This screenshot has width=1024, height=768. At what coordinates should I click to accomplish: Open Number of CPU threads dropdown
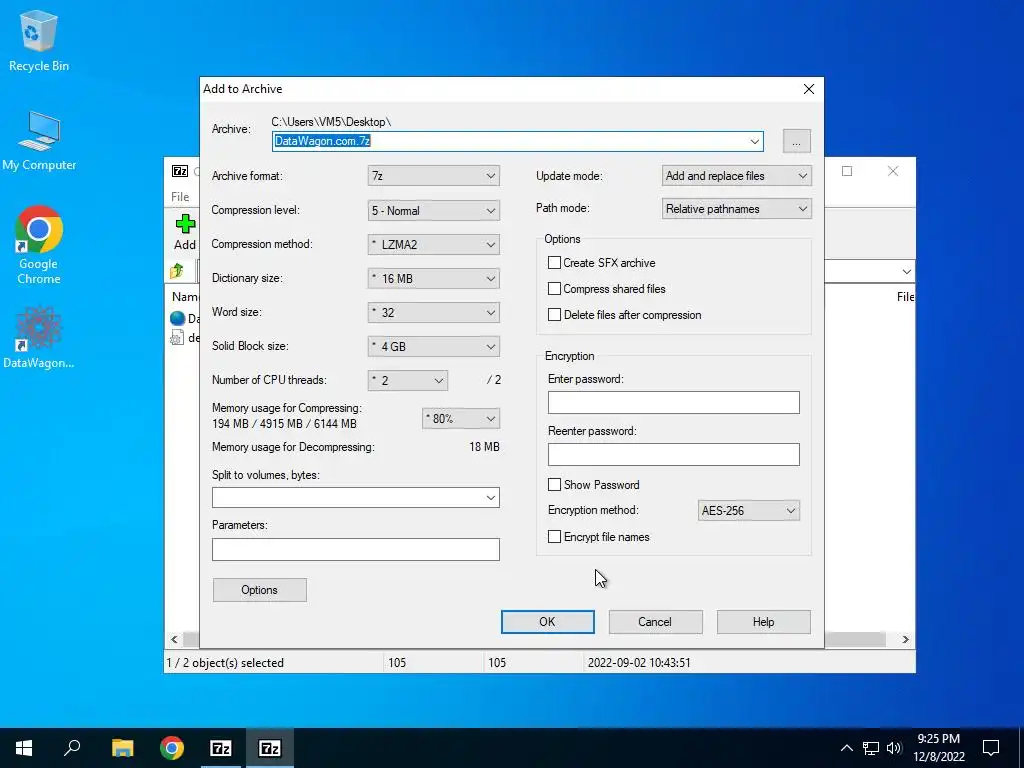[408, 380]
